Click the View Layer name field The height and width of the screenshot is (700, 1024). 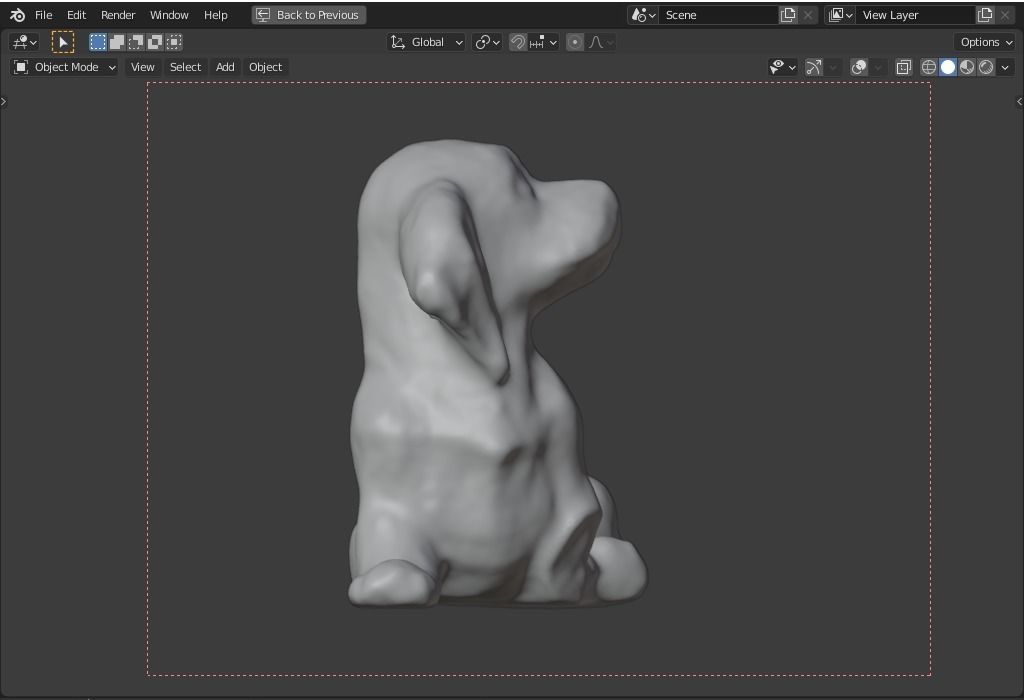(x=916, y=15)
